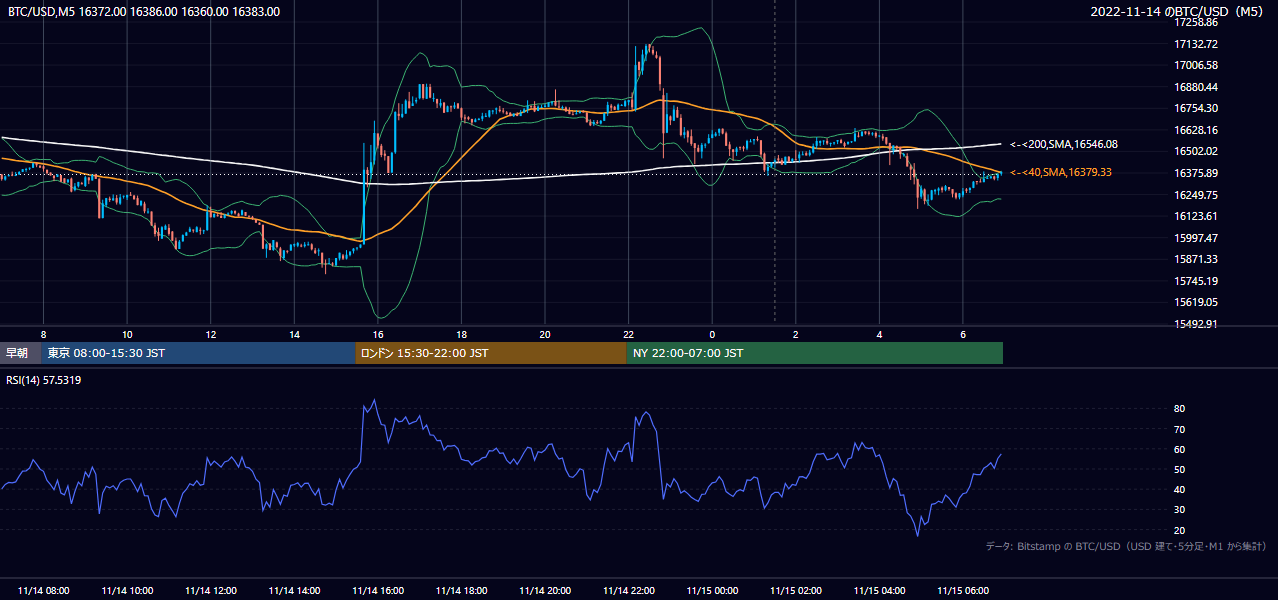Click the price axis label 15997.47
Viewport: 1278px width, 600px height.
[x=1196, y=238]
